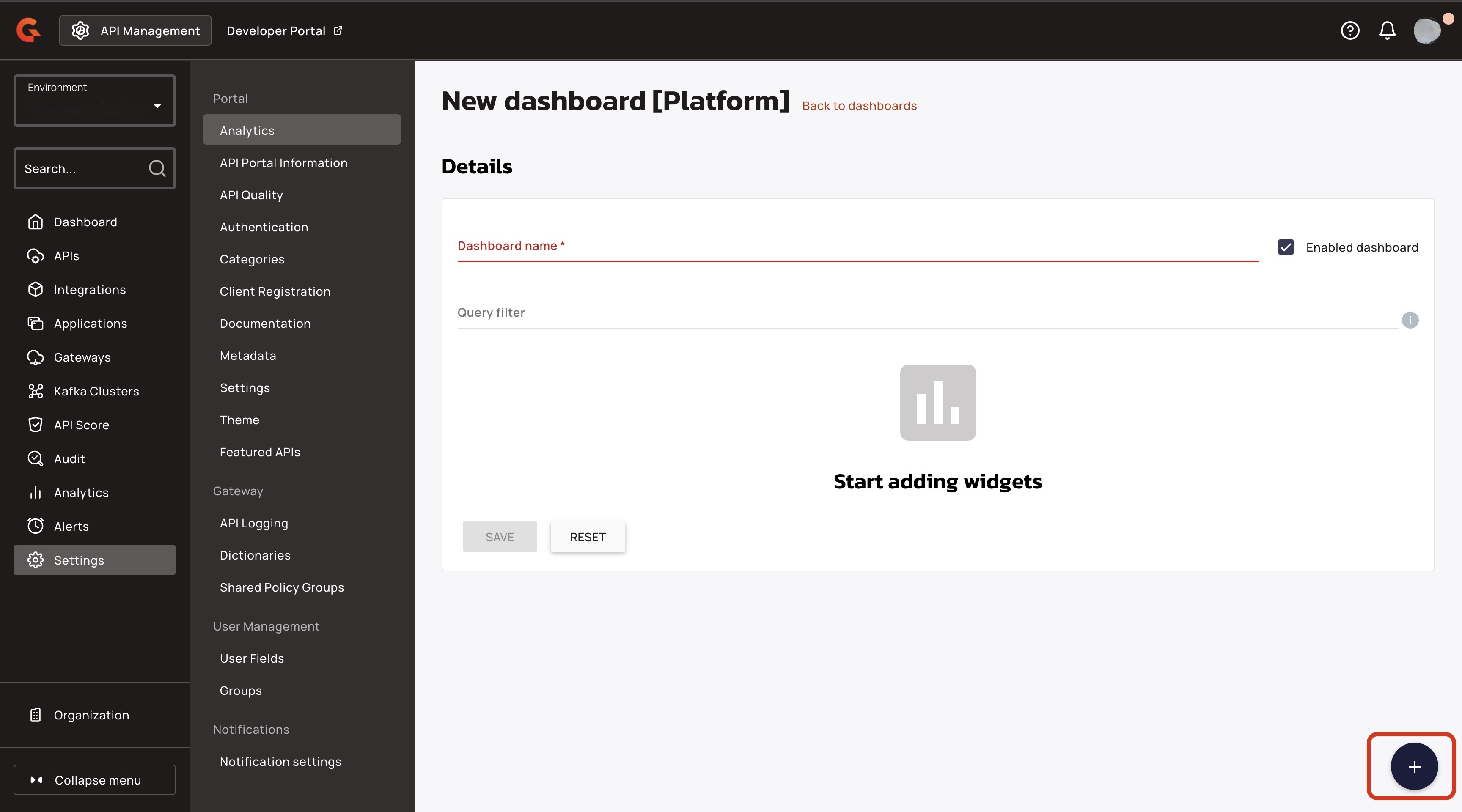This screenshot has width=1462, height=812.
Task: Click the user avatar in header
Action: point(1427,30)
